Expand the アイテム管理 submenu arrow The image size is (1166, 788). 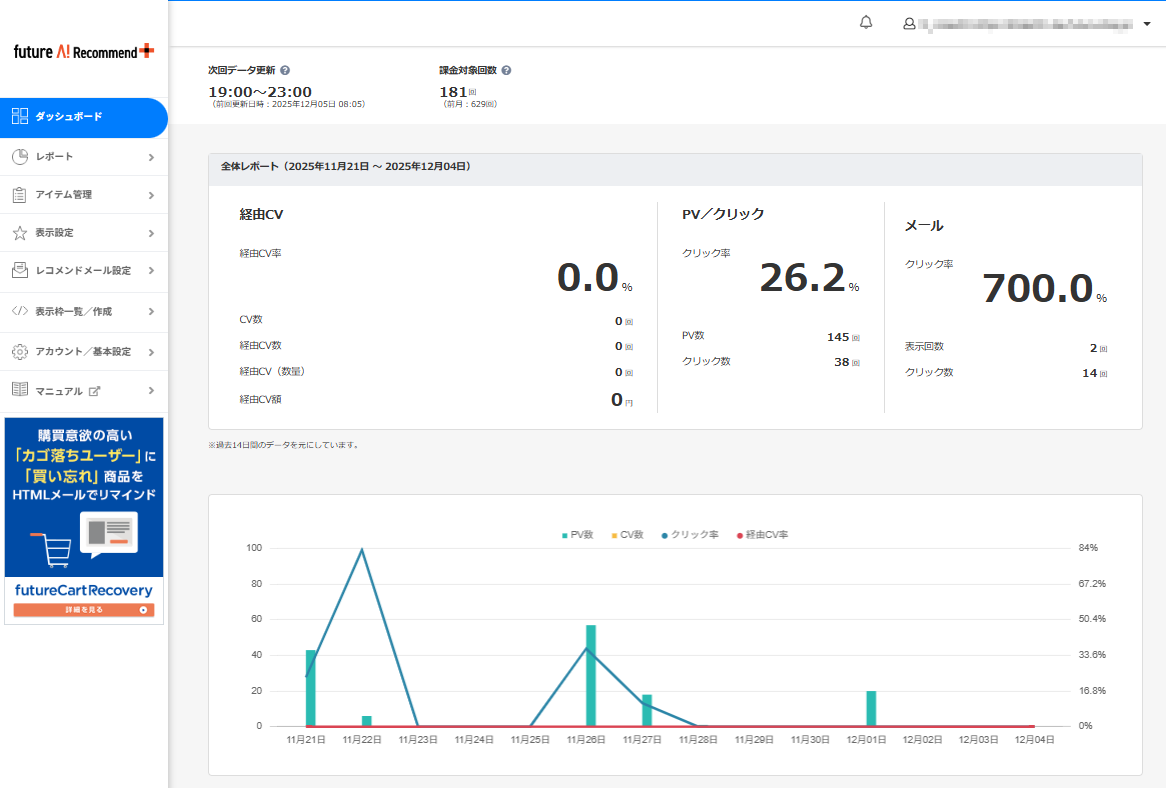point(151,195)
